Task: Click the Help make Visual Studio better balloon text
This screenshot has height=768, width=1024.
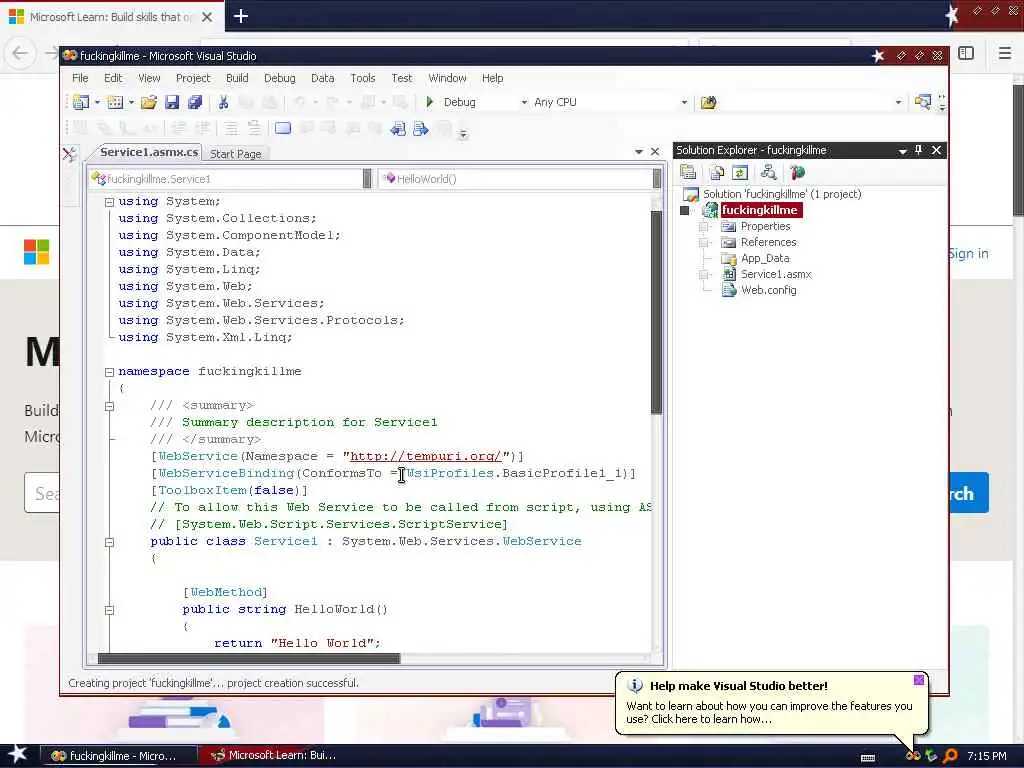Action: (739, 686)
